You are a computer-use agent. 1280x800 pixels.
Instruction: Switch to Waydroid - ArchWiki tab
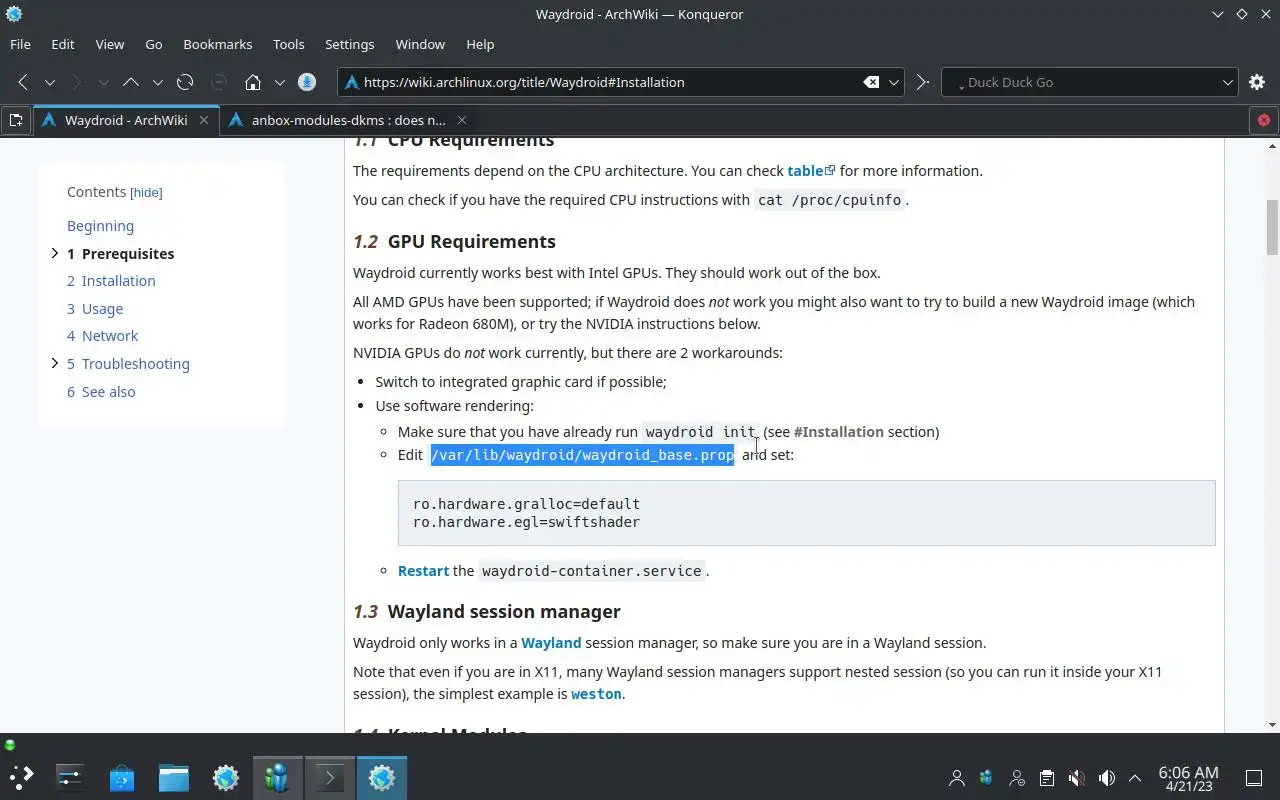pos(126,120)
